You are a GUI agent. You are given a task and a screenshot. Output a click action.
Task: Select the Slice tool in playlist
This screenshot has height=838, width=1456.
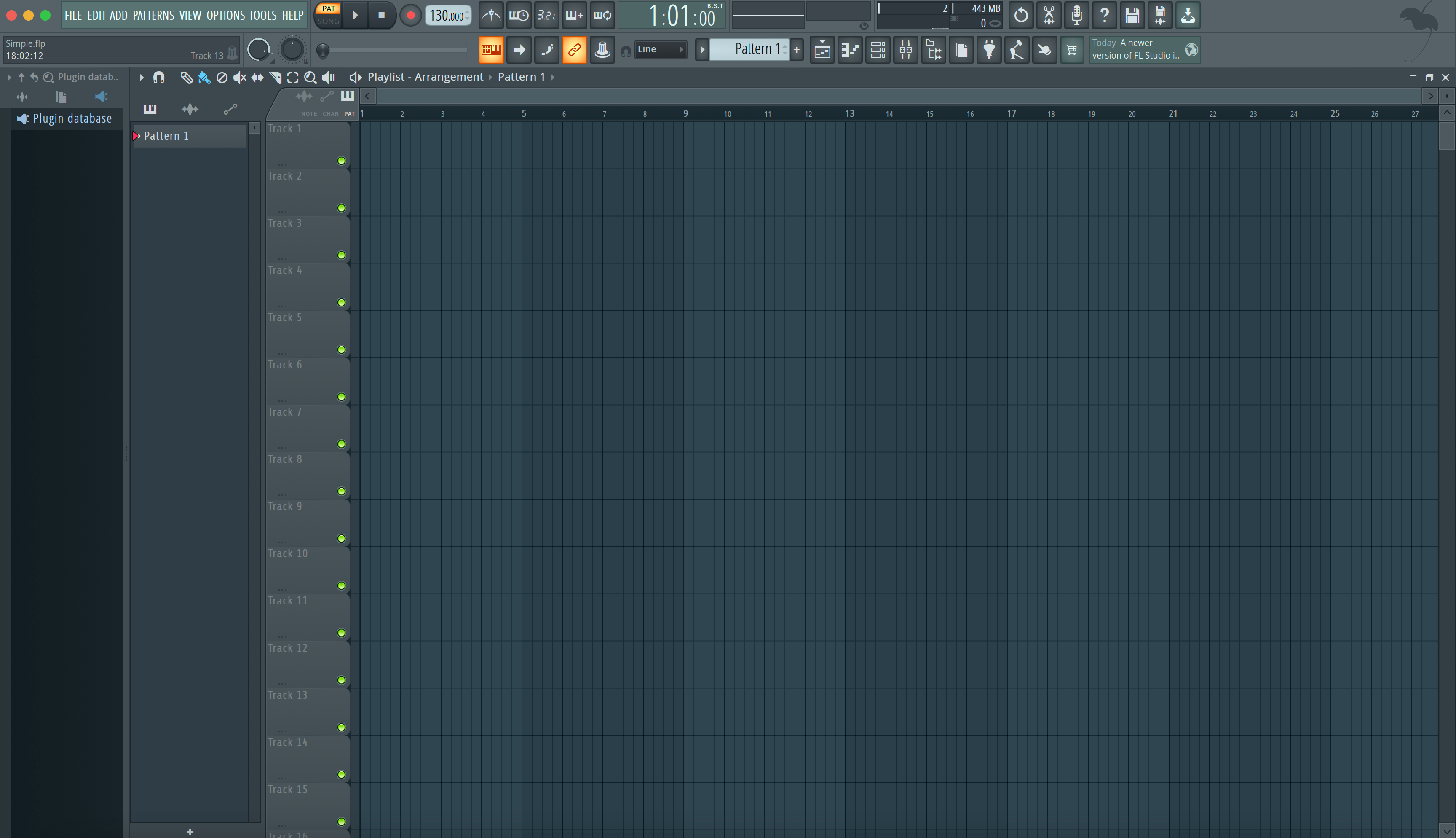(276, 77)
